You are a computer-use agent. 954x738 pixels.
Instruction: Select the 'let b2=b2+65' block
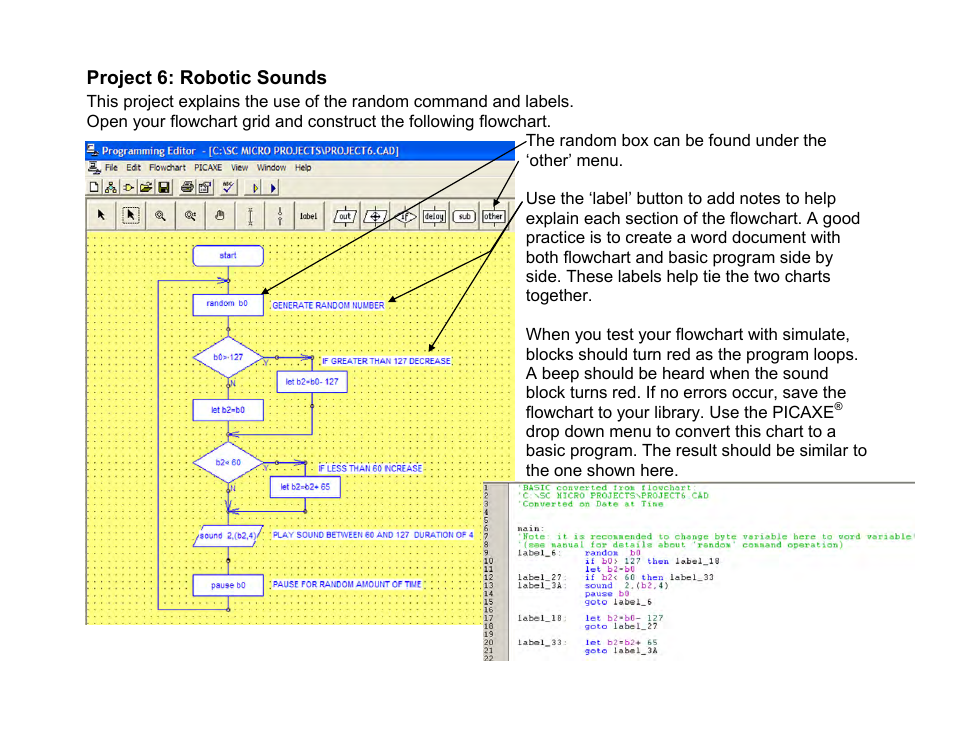[x=305, y=487]
